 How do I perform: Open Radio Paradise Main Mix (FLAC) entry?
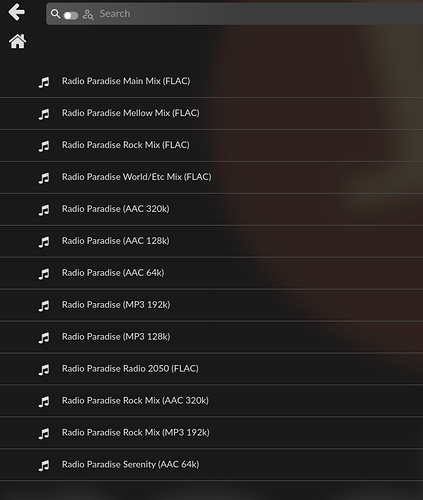[x=211, y=82]
